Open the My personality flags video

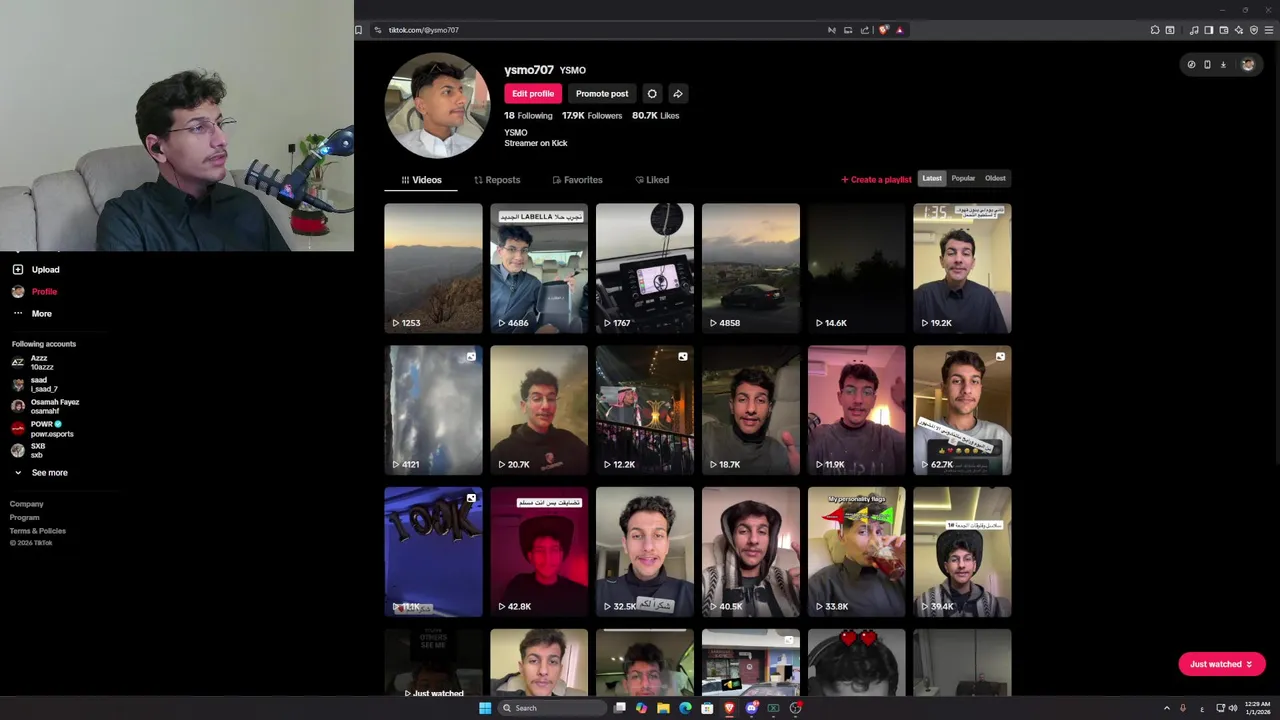(856, 552)
